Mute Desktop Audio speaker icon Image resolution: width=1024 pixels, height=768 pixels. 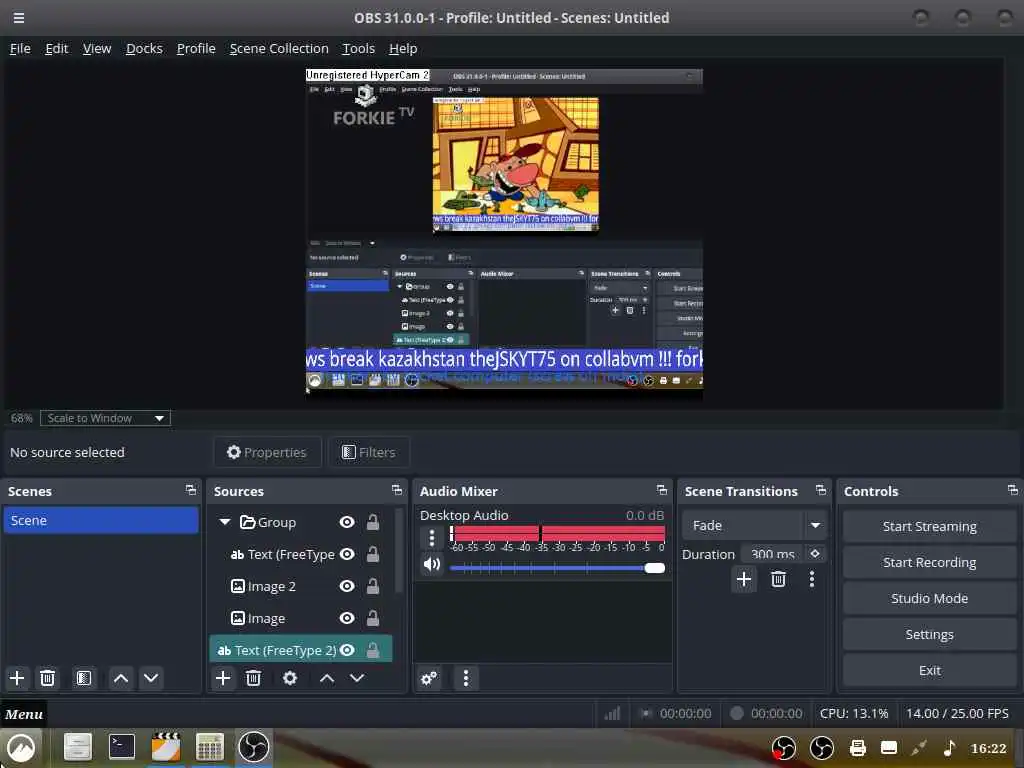(x=432, y=564)
